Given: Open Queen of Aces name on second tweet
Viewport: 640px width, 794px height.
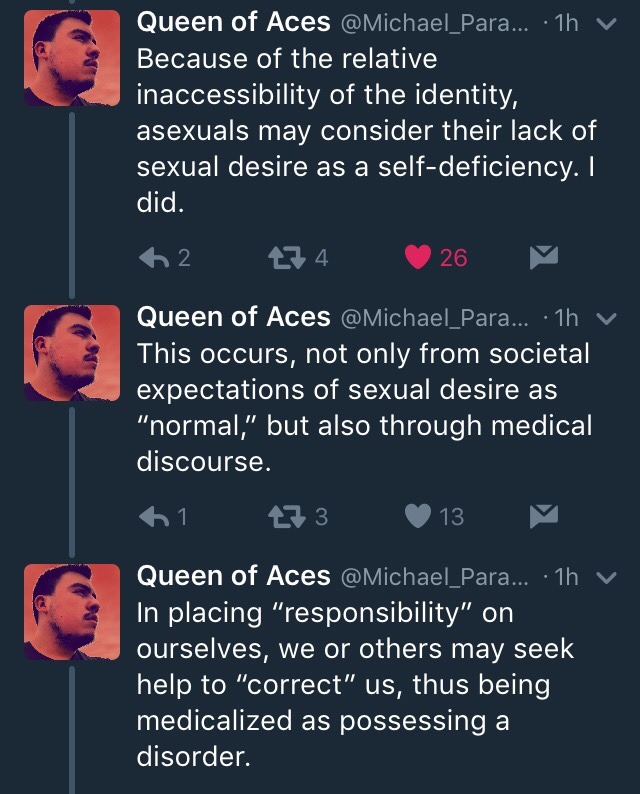Looking at the screenshot, I should [232, 318].
